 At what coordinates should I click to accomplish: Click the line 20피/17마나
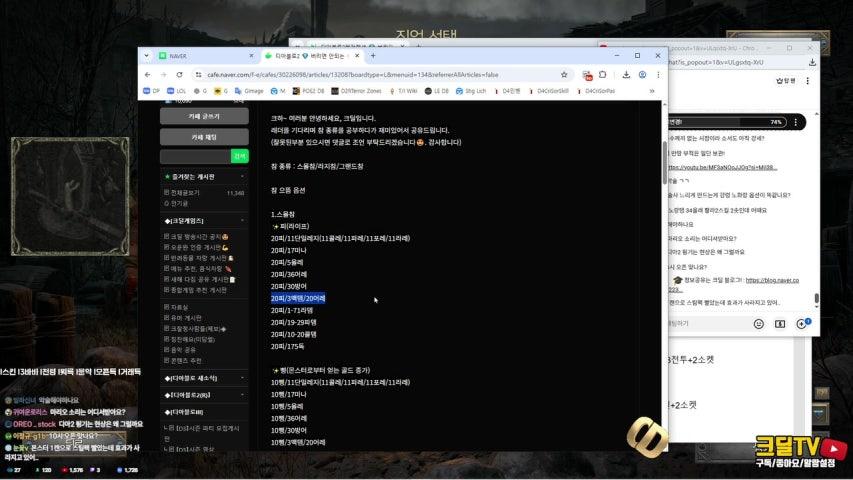tap(289, 250)
